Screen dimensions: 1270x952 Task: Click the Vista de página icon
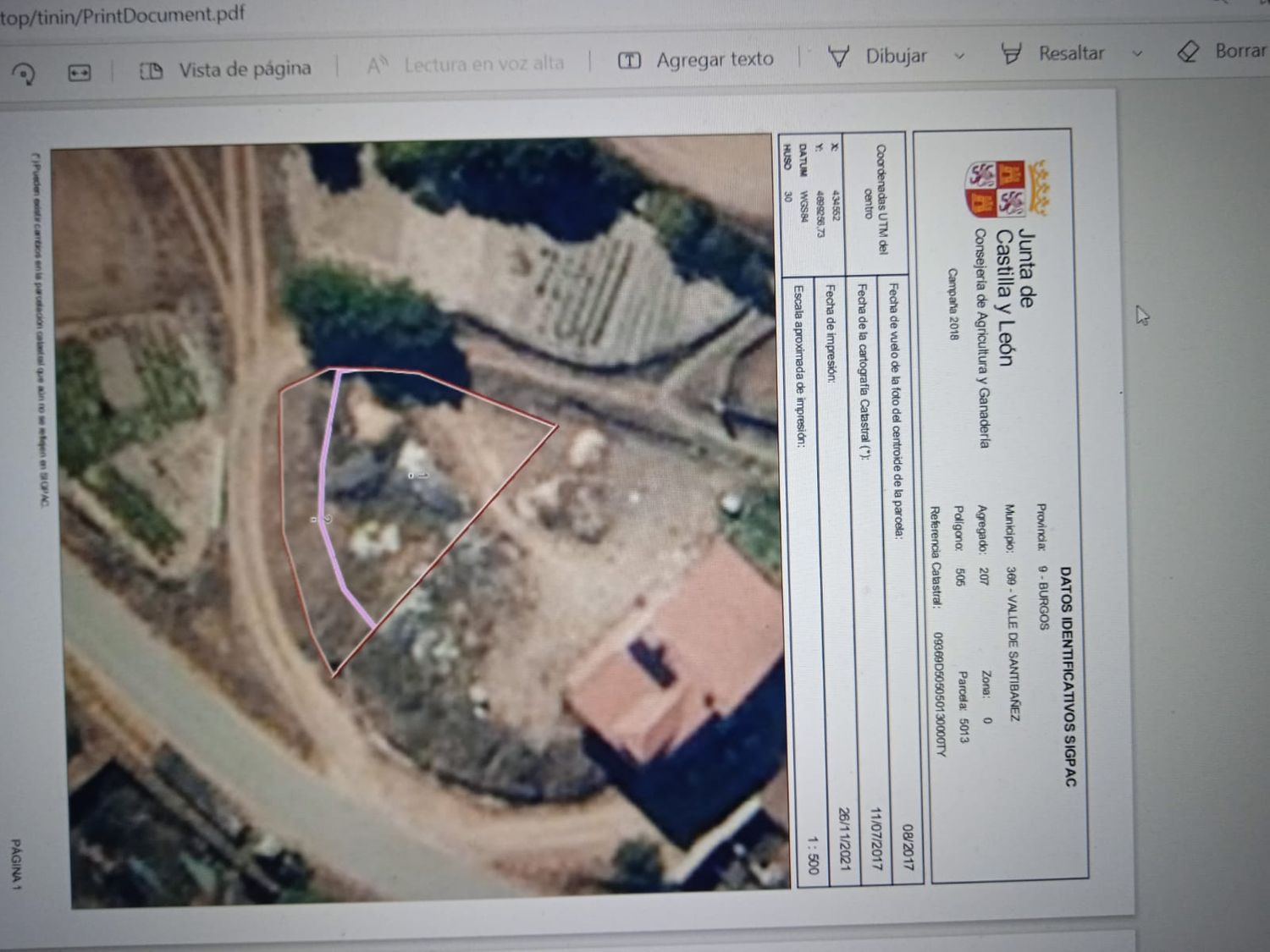tap(151, 70)
